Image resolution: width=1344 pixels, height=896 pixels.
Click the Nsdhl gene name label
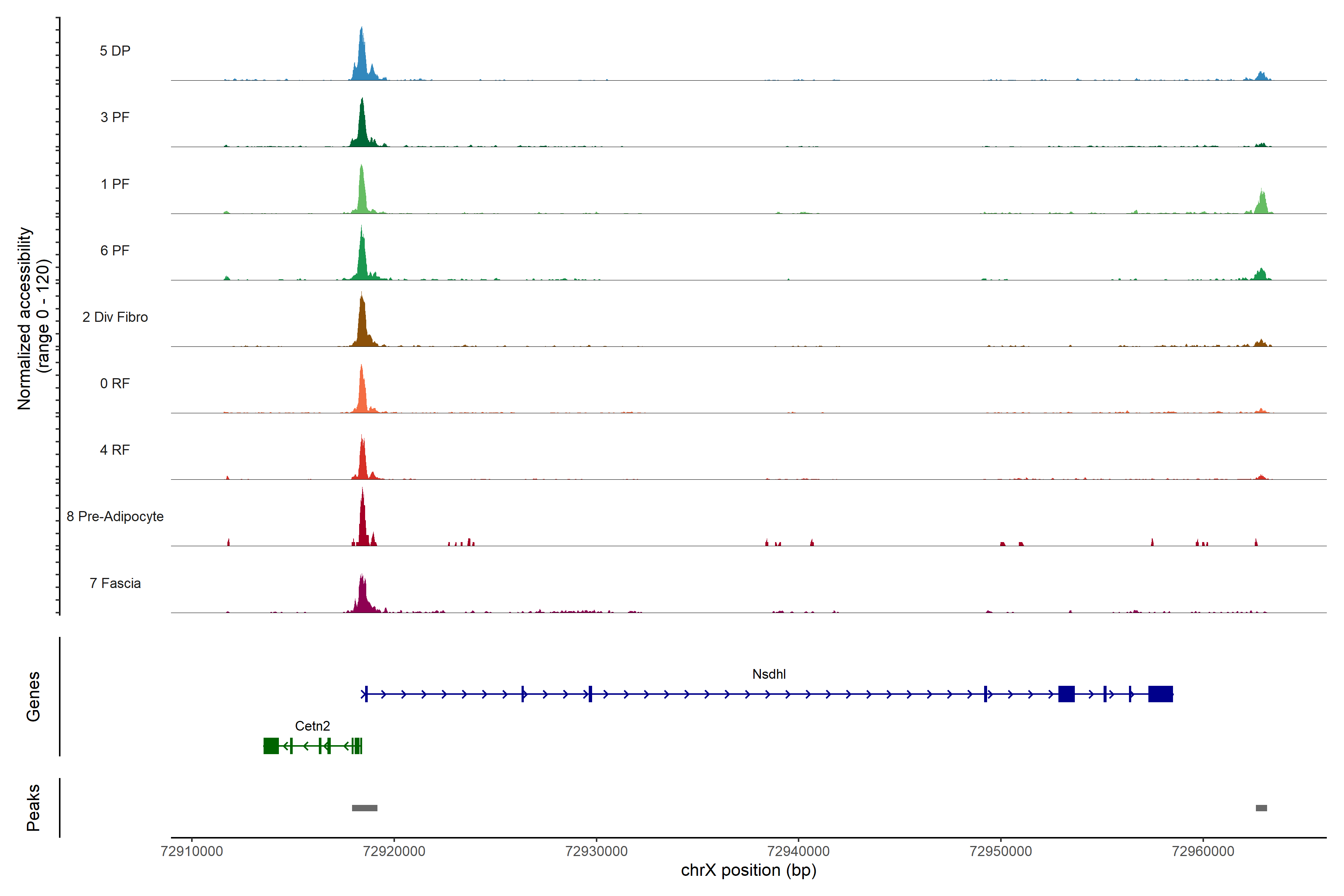[769, 674]
